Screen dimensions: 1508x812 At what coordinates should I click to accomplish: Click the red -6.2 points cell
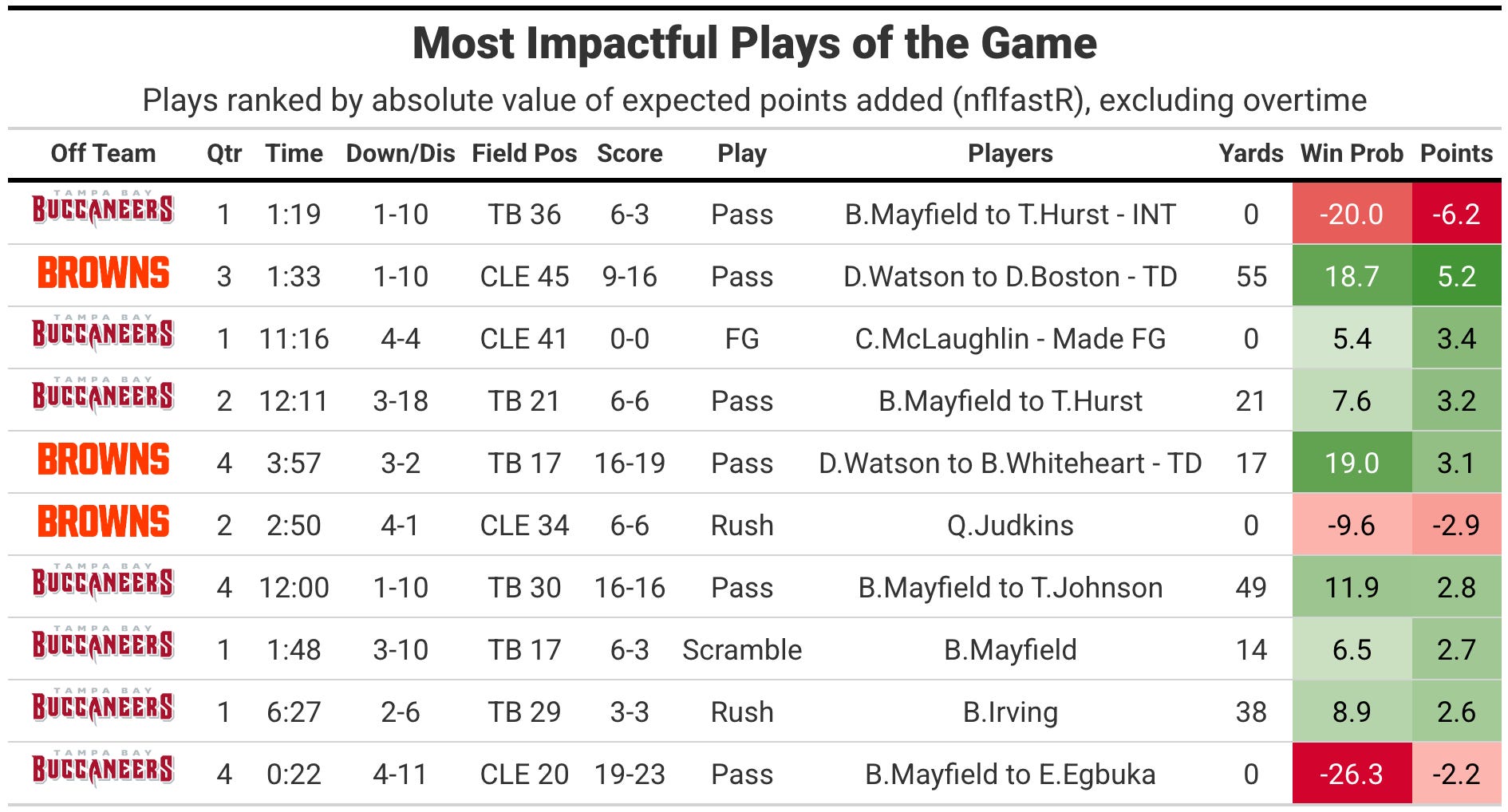point(1456,214)
